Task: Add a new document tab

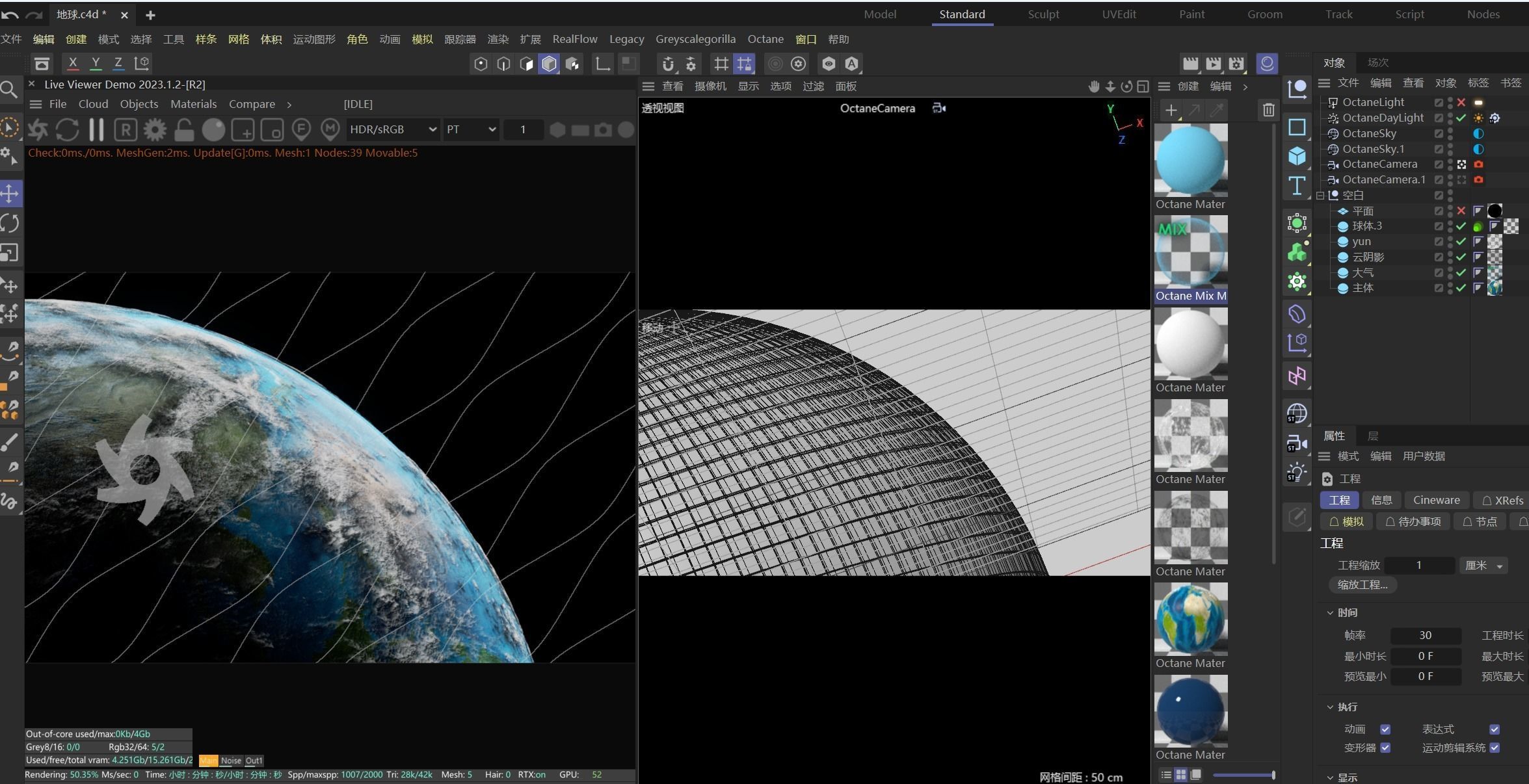Action: tap(150, 14)
